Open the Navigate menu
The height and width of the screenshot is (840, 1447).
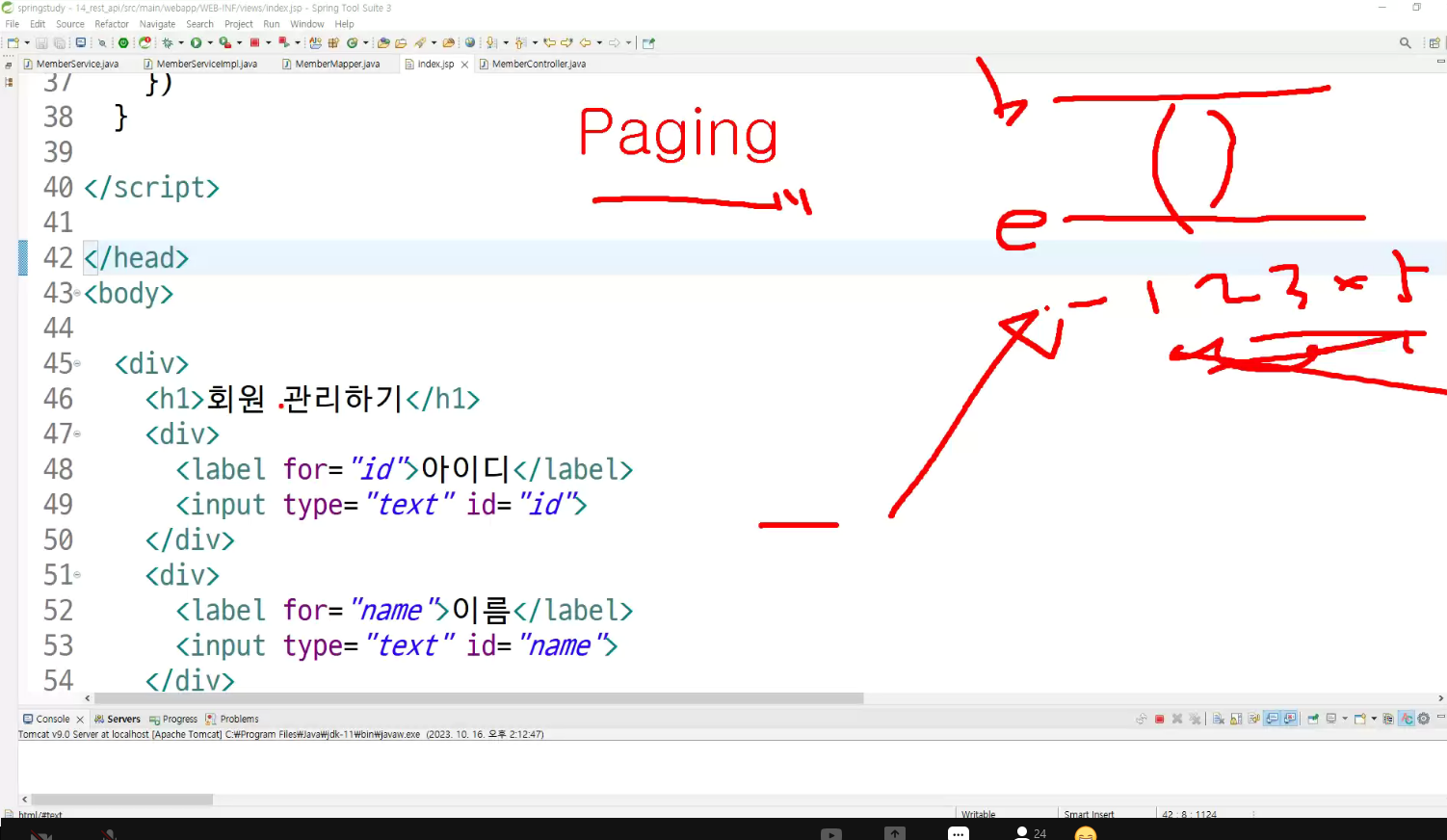(x=157, y=24)
